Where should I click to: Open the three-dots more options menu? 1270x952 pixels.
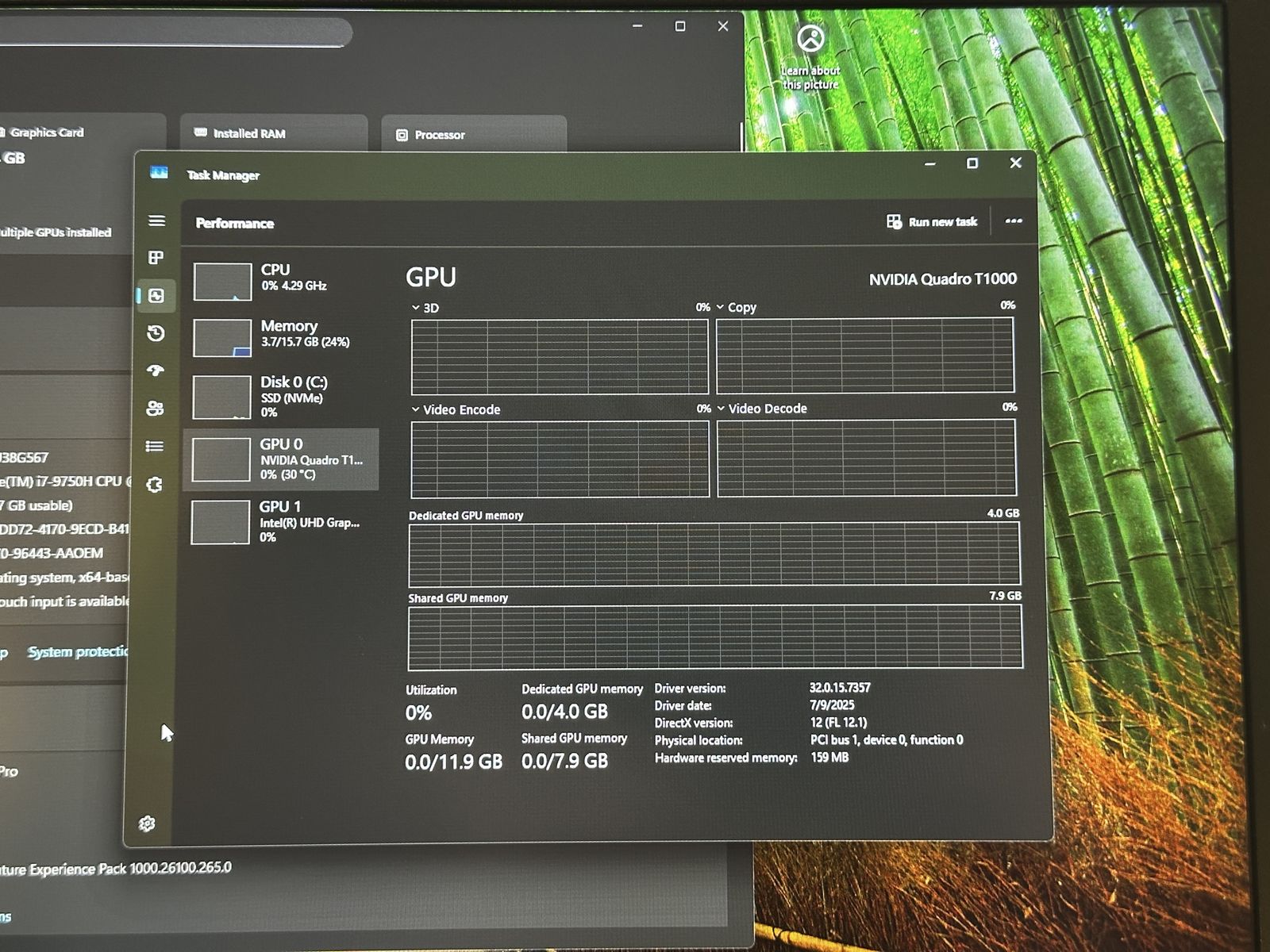[1014, 221]
